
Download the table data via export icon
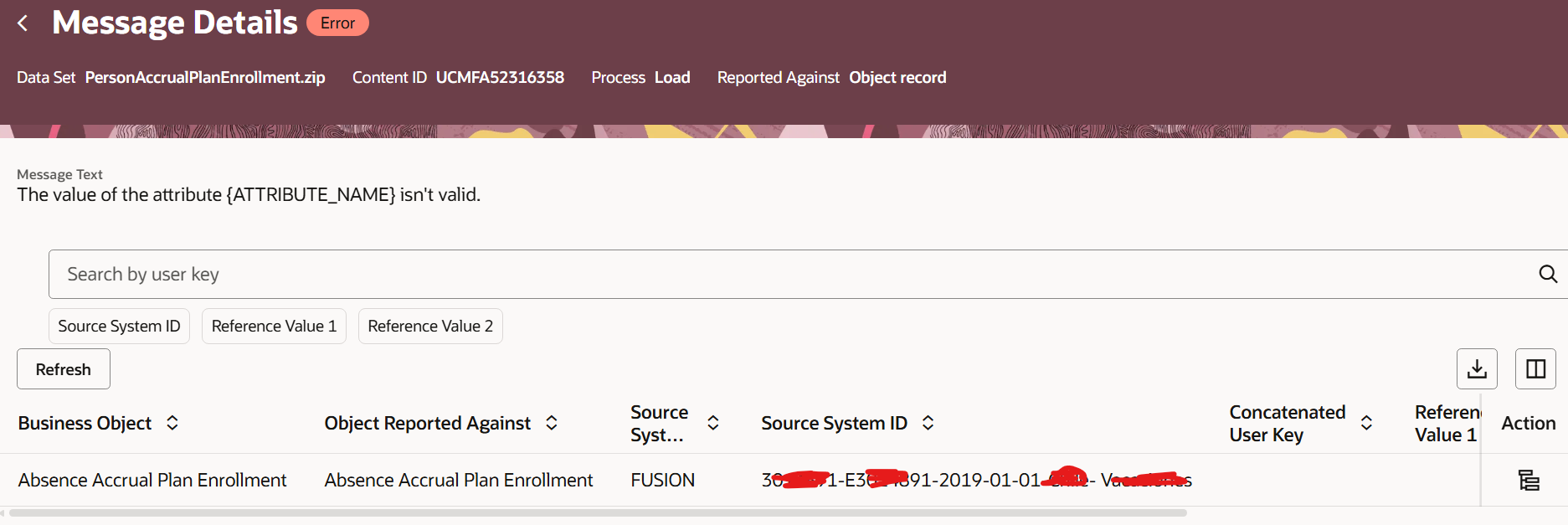[x=1477, y=368]
